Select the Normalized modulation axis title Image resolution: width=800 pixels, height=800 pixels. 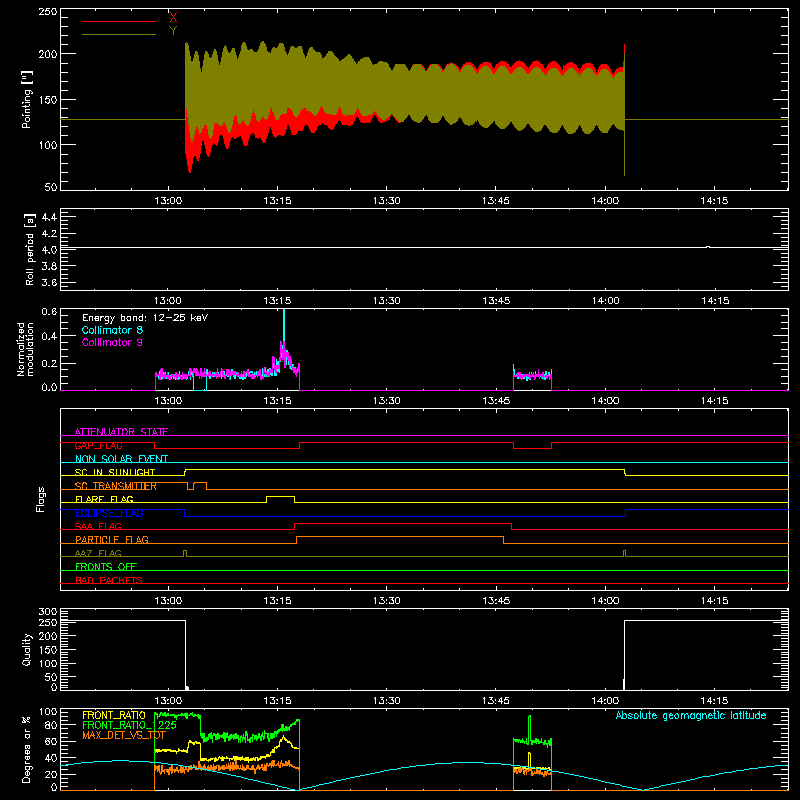pos(25,349)
